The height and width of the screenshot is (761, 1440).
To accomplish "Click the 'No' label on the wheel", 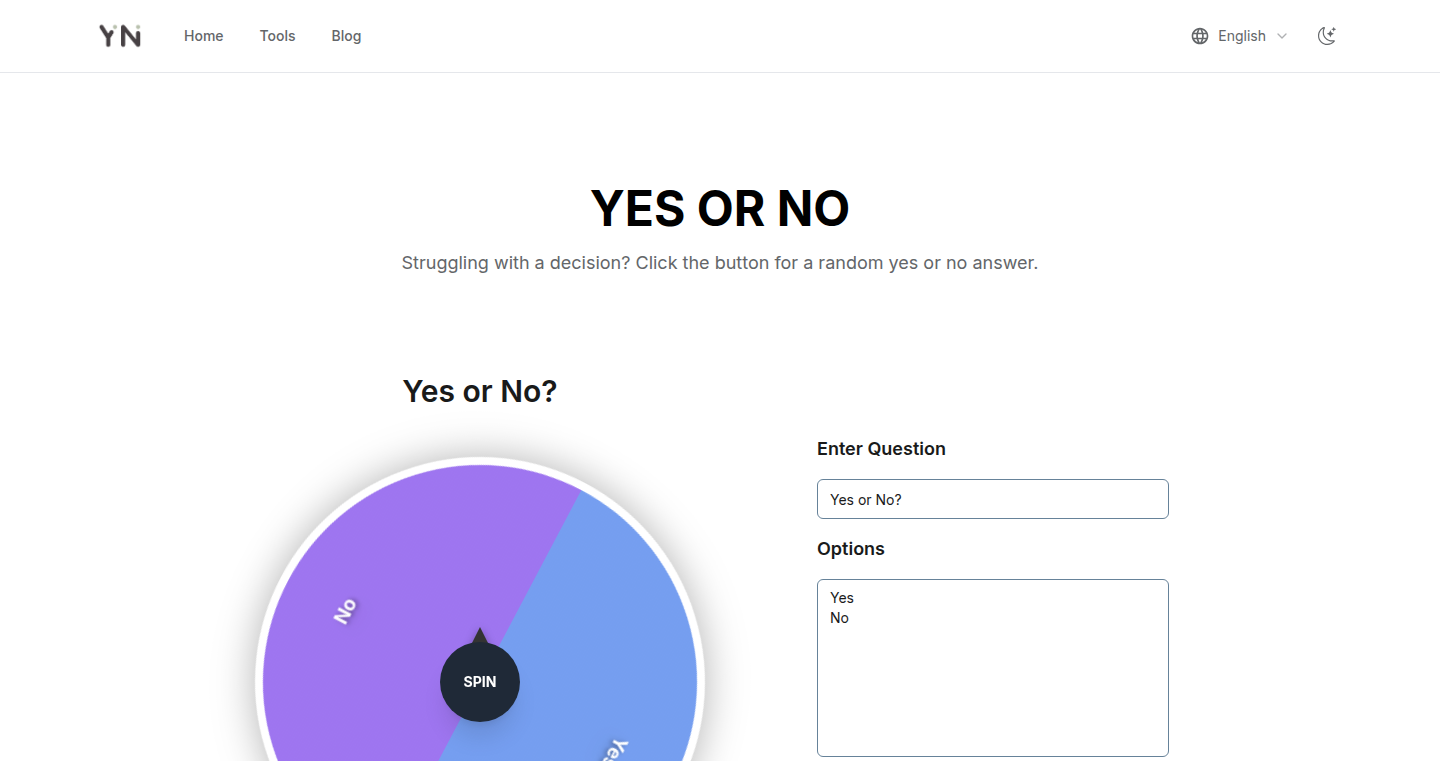I will [x=345, y=611].
